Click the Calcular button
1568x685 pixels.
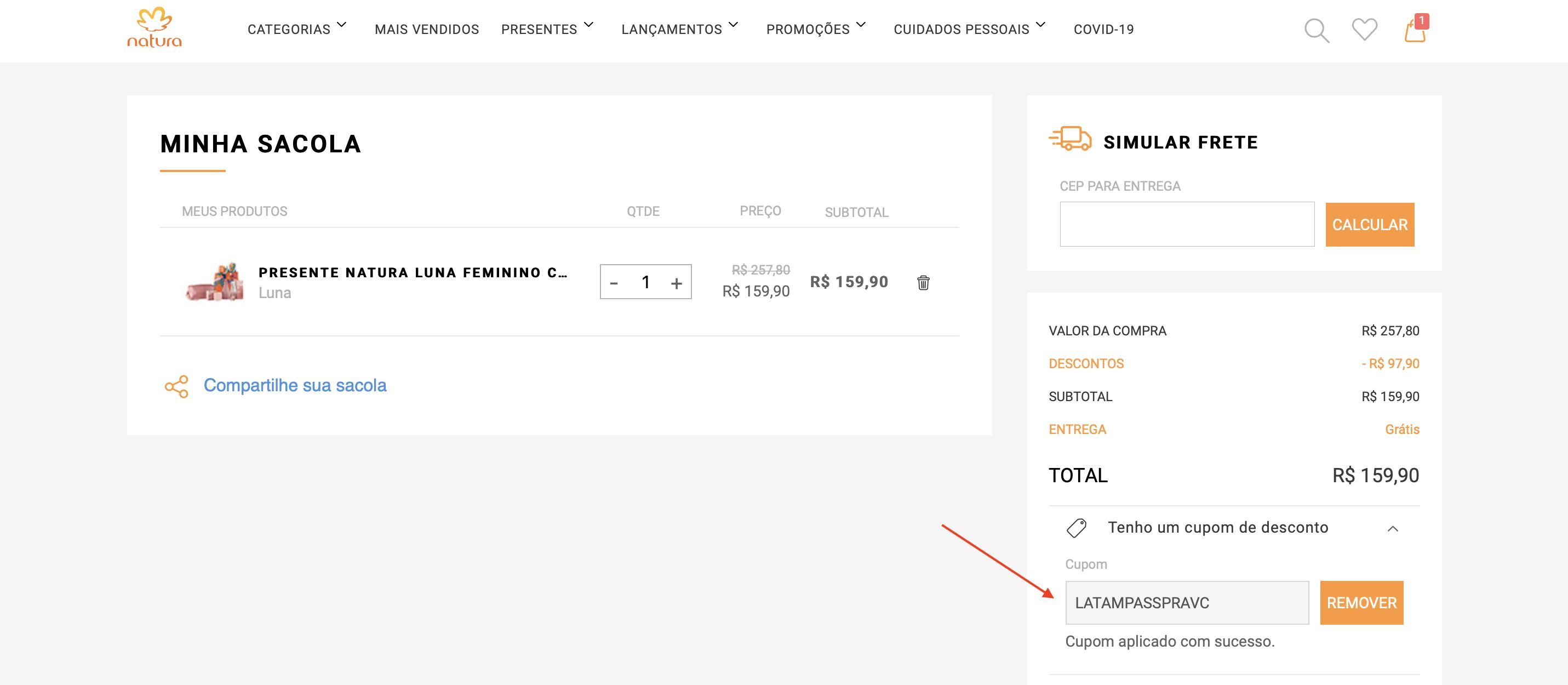1370,225
